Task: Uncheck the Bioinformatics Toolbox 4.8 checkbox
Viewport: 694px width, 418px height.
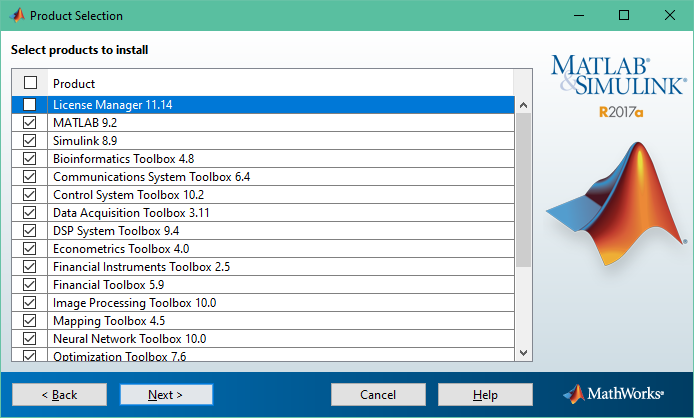Action: click(x=30, y=159)
